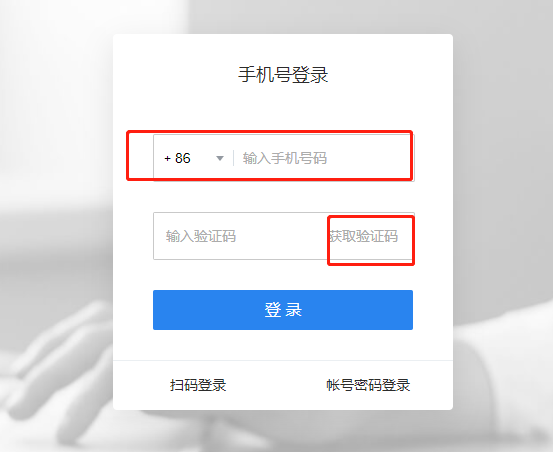553x452 pixels.
Task: Click the 录 character on the blue button
Action: coord(294,310)
